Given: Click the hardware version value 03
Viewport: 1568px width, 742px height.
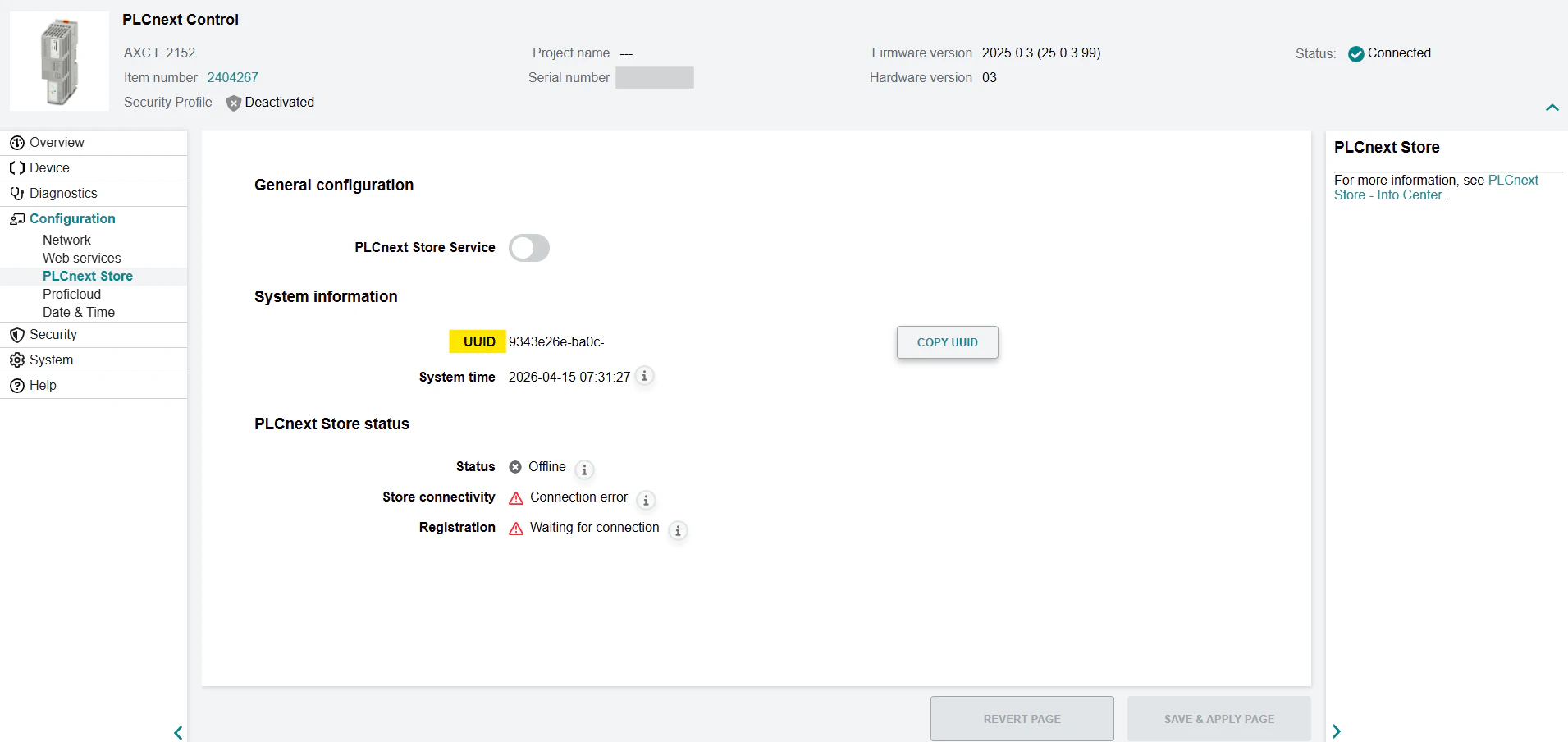Looking at the screenshot, I should 990,78.
